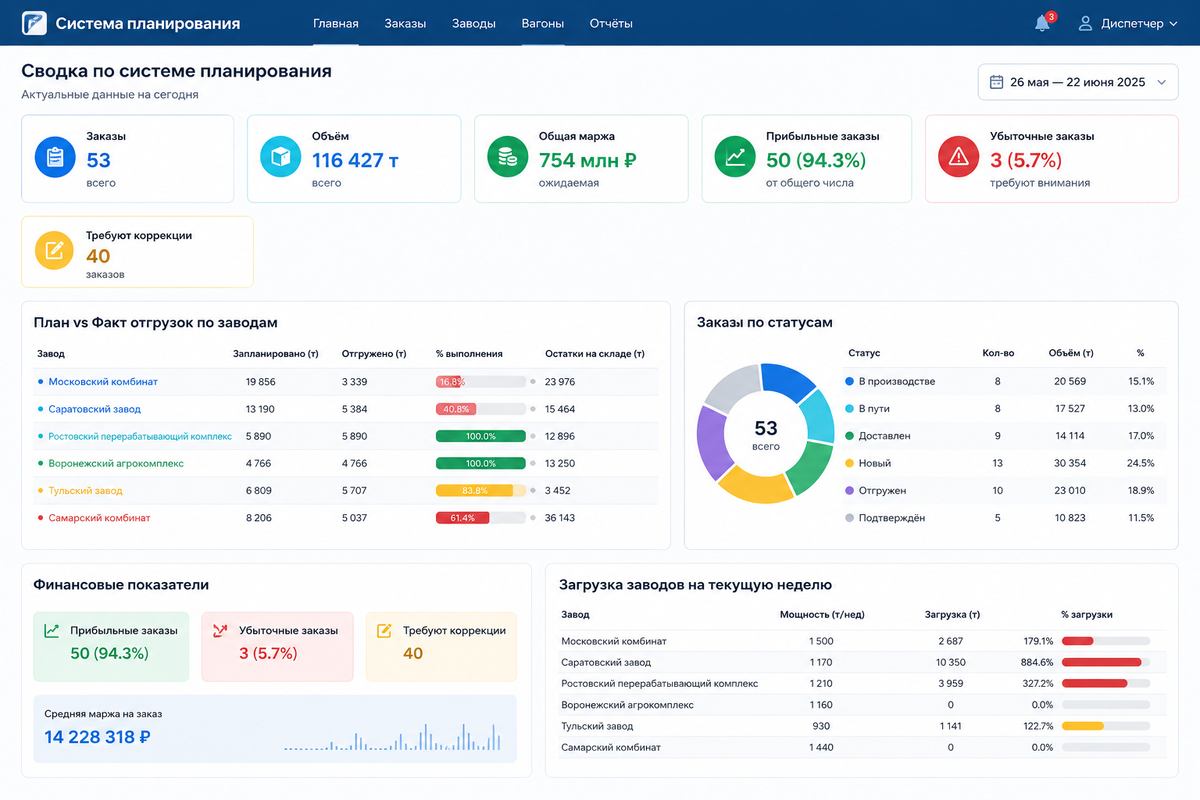
Task: Click the app logo in header
Action: 33,23
